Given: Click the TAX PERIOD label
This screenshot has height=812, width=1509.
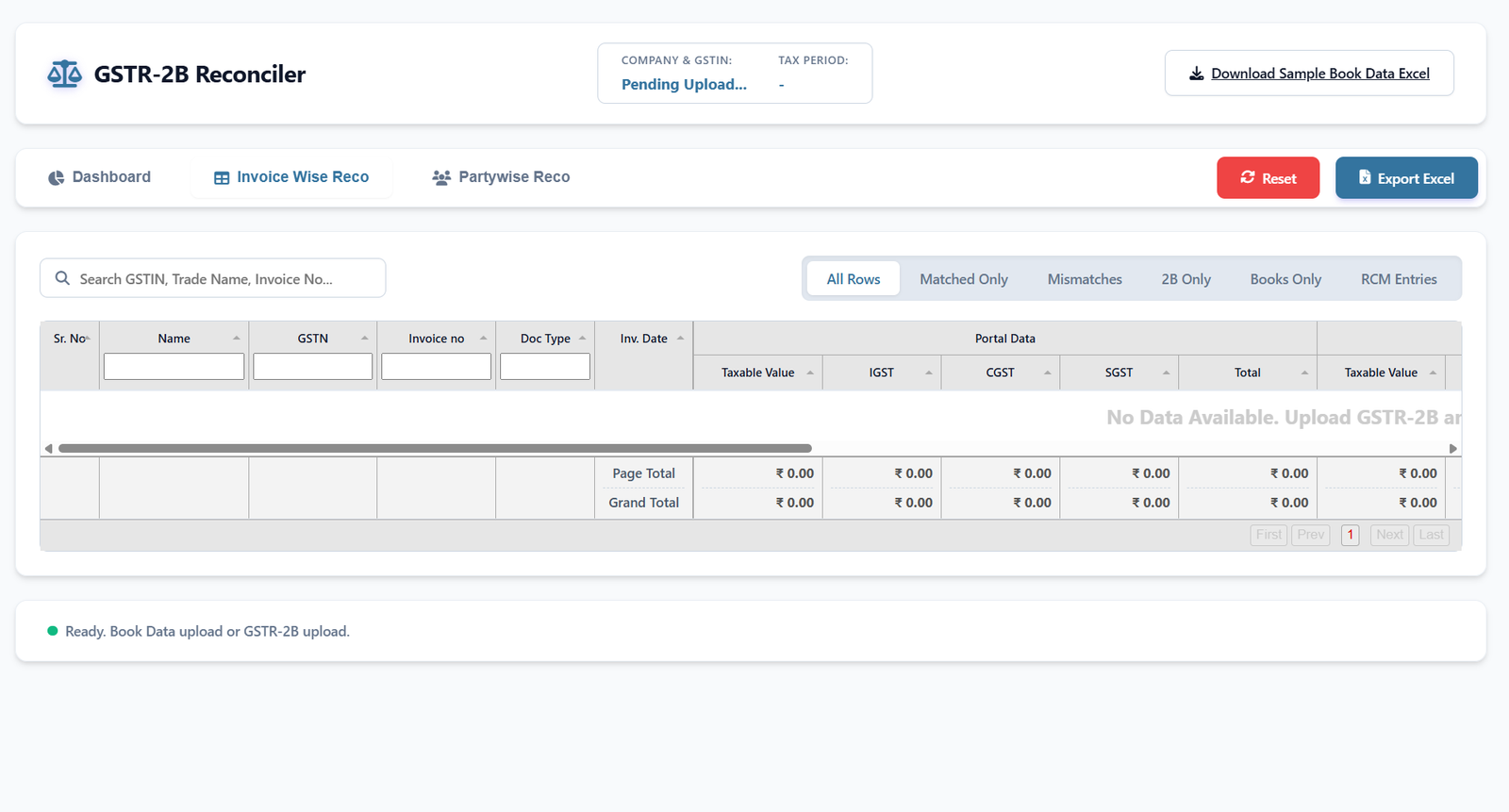Looking at the screenshot, I should (x=813, y=60).
